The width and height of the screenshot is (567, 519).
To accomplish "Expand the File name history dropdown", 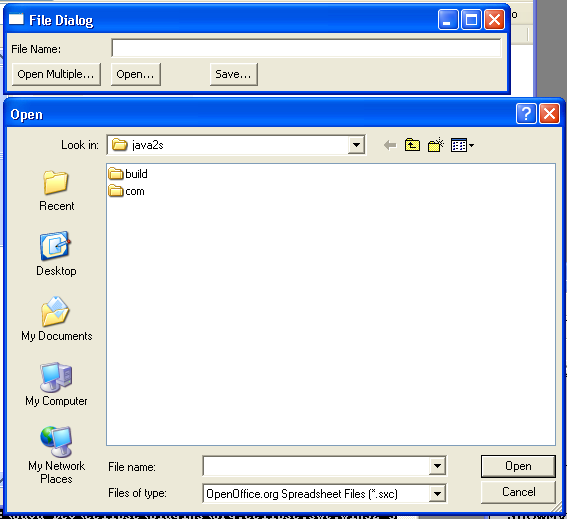I will click(437, 466).
